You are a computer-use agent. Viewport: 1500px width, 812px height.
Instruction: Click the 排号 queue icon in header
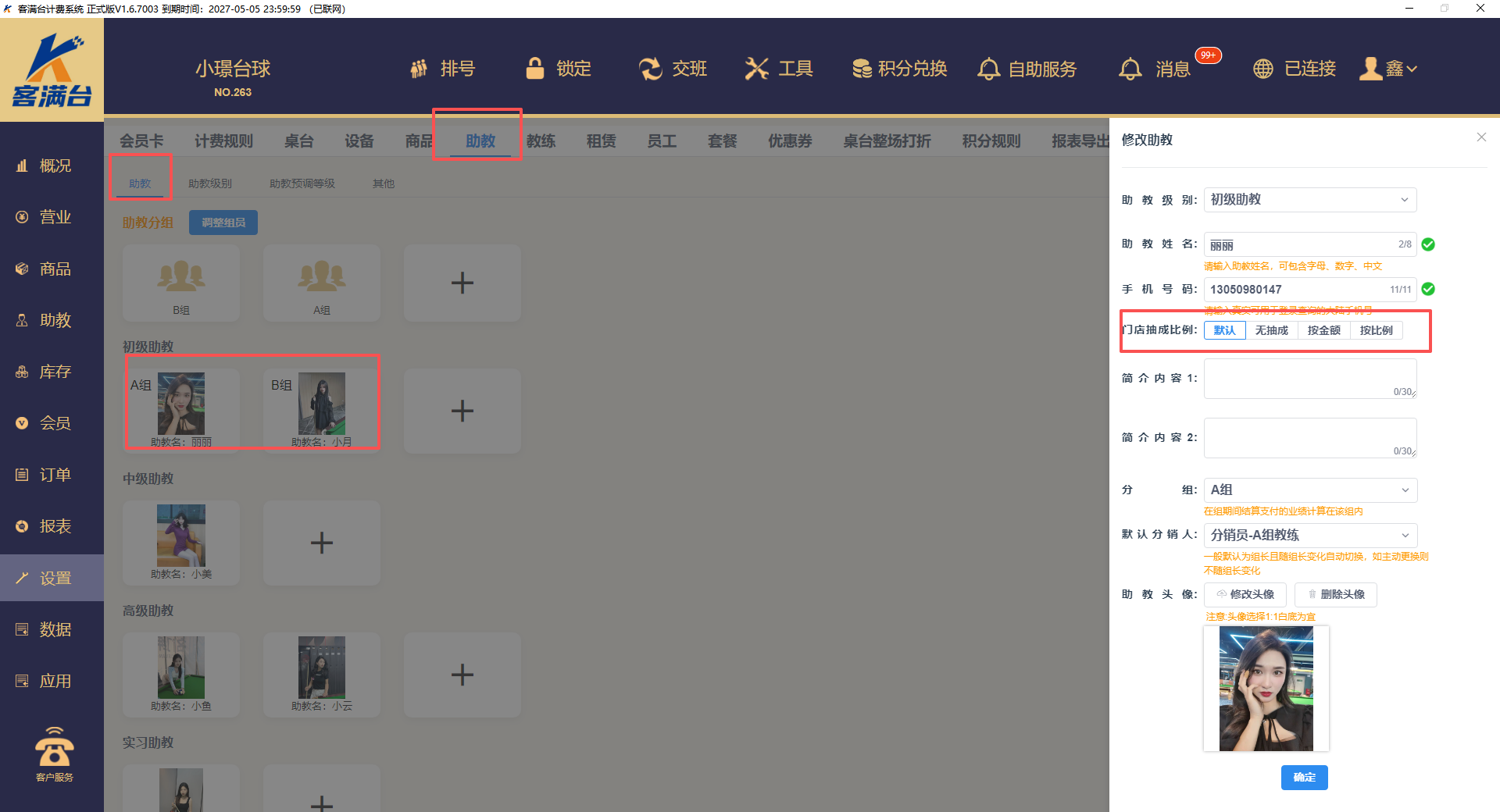click(x=420, y=69)
